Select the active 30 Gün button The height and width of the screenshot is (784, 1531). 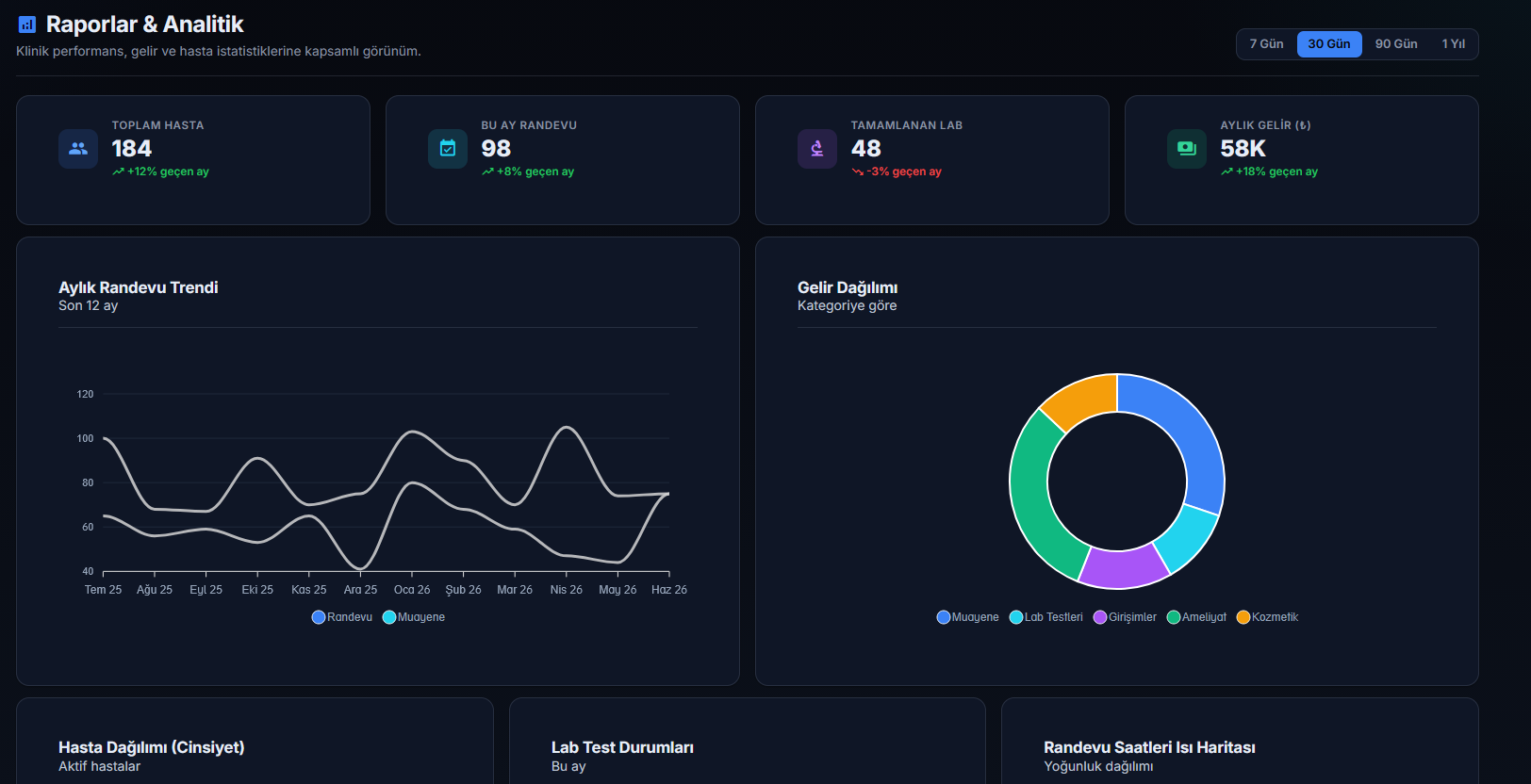click(x=1329, y=44)
